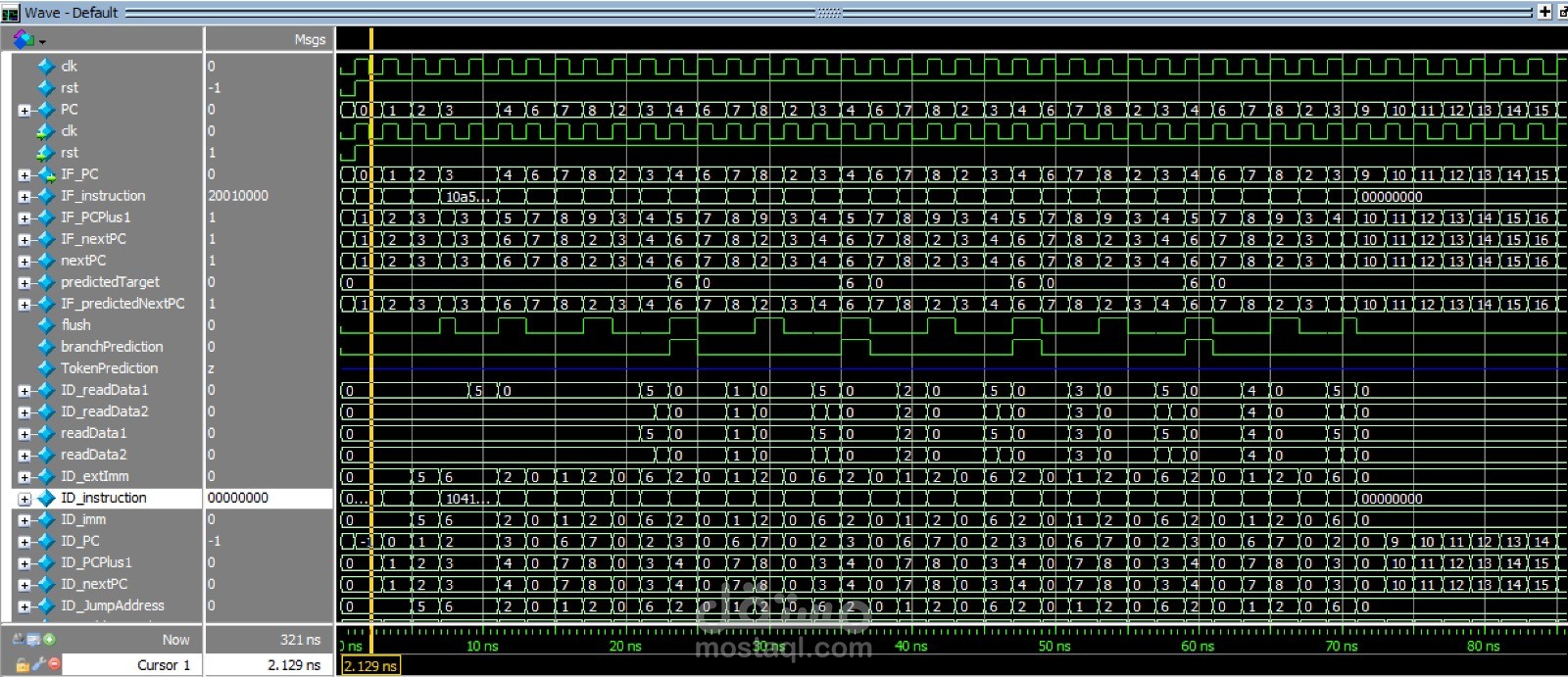Screen dimensions: 1568x677
Task: Select the readData2 signal name
Action: coord(93,455)
